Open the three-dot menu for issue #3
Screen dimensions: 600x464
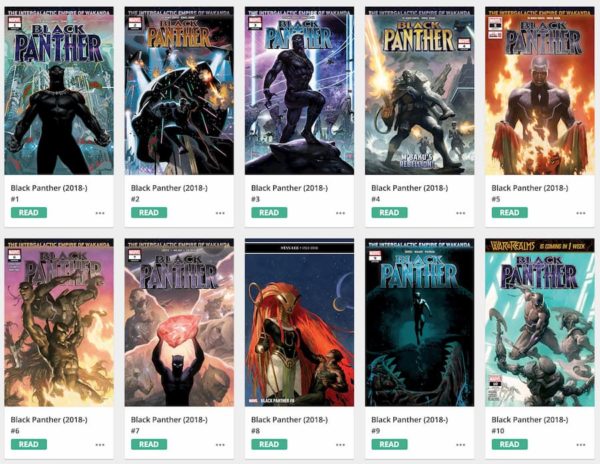pos(340,213)
